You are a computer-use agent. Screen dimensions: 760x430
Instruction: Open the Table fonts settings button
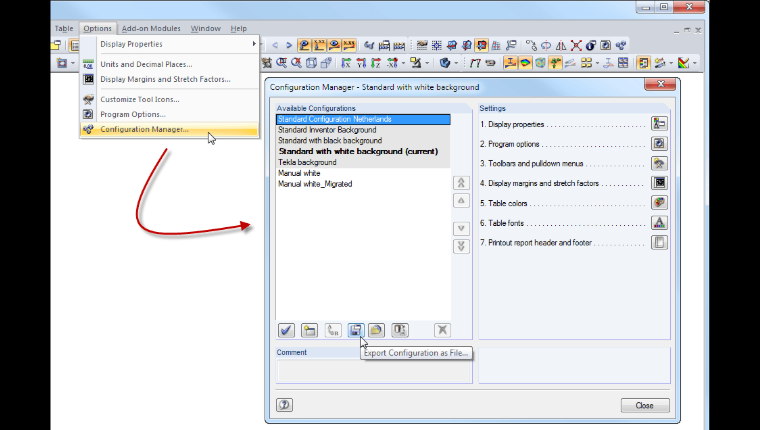point(659,223)
